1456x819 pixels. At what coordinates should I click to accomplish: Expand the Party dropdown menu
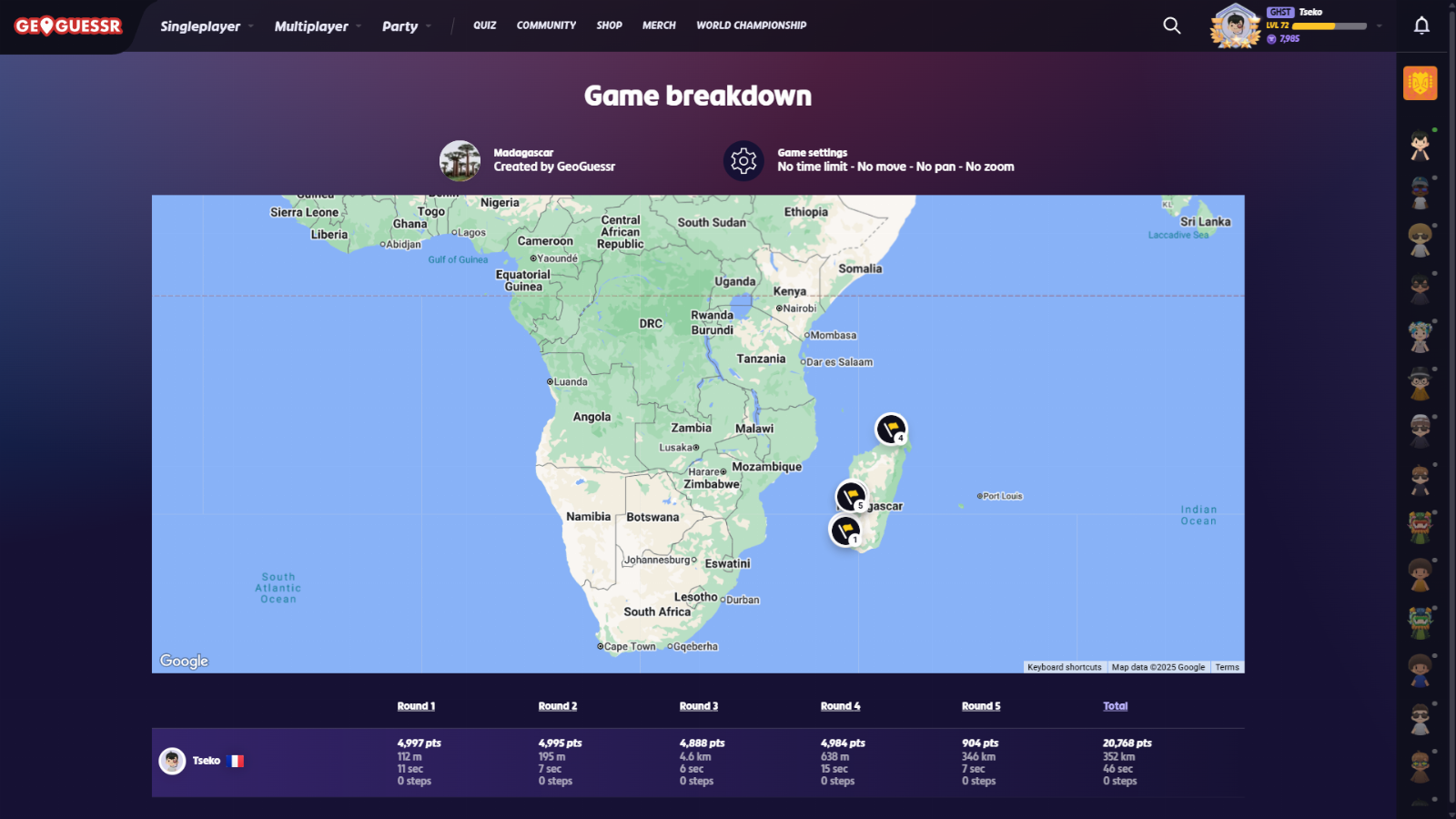(x=407, y=26)
